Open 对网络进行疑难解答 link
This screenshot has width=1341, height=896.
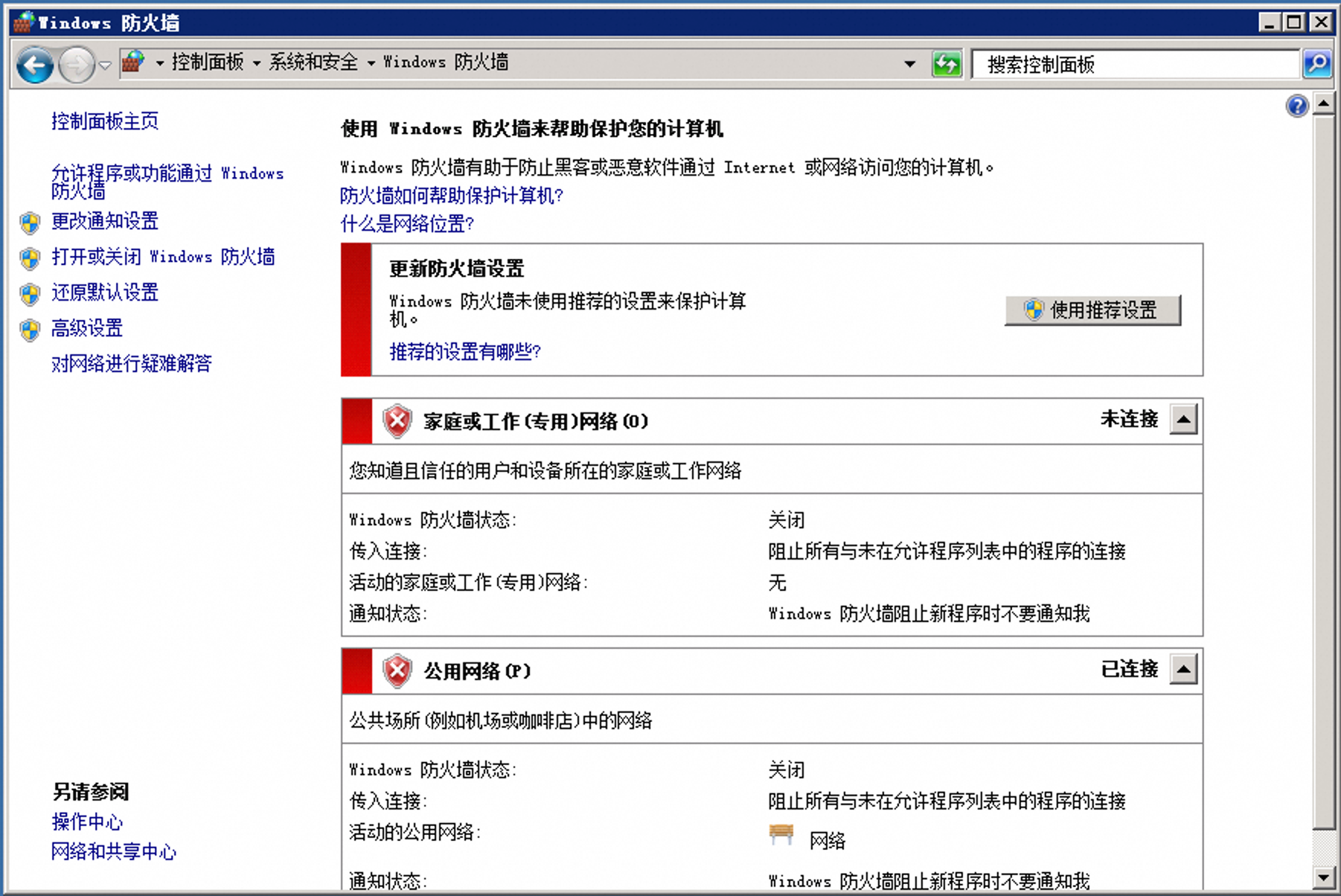click(x=132, y=364)
